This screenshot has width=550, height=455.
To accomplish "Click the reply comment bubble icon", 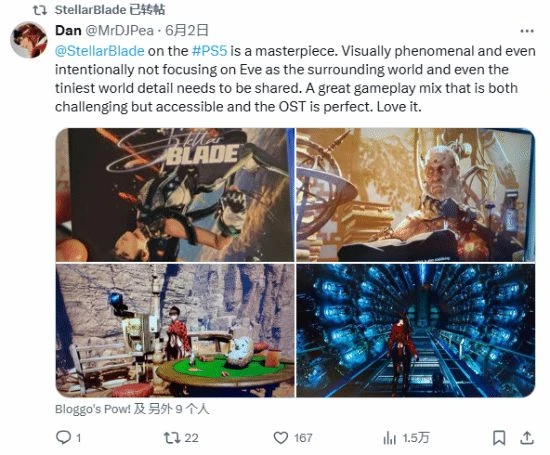I will pyautogui.click(x=63, y=437).
